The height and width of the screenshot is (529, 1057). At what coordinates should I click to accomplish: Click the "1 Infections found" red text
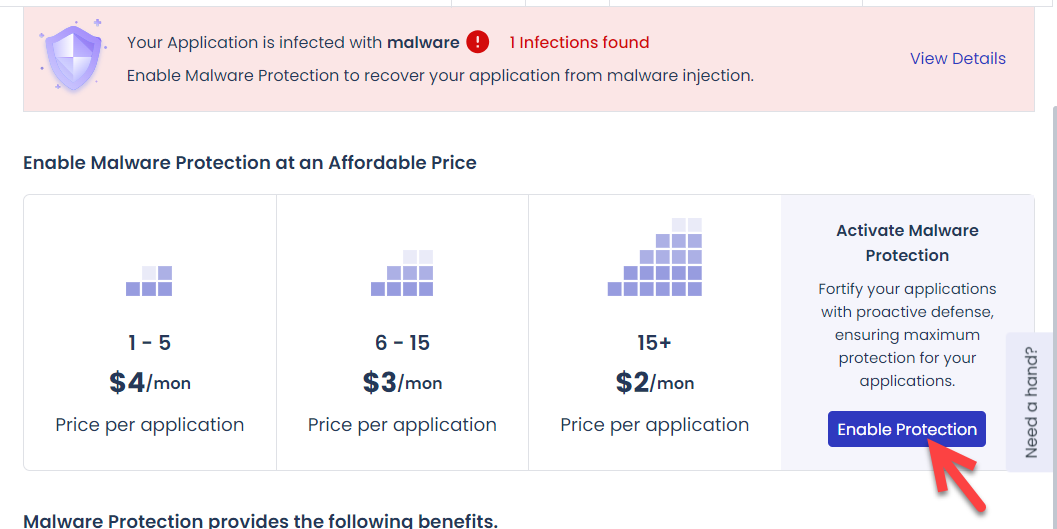[579, 42]
